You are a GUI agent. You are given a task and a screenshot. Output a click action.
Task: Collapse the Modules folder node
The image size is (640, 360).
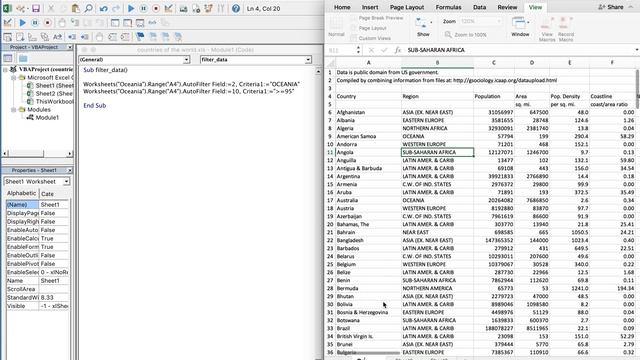[x=13, y=109]
